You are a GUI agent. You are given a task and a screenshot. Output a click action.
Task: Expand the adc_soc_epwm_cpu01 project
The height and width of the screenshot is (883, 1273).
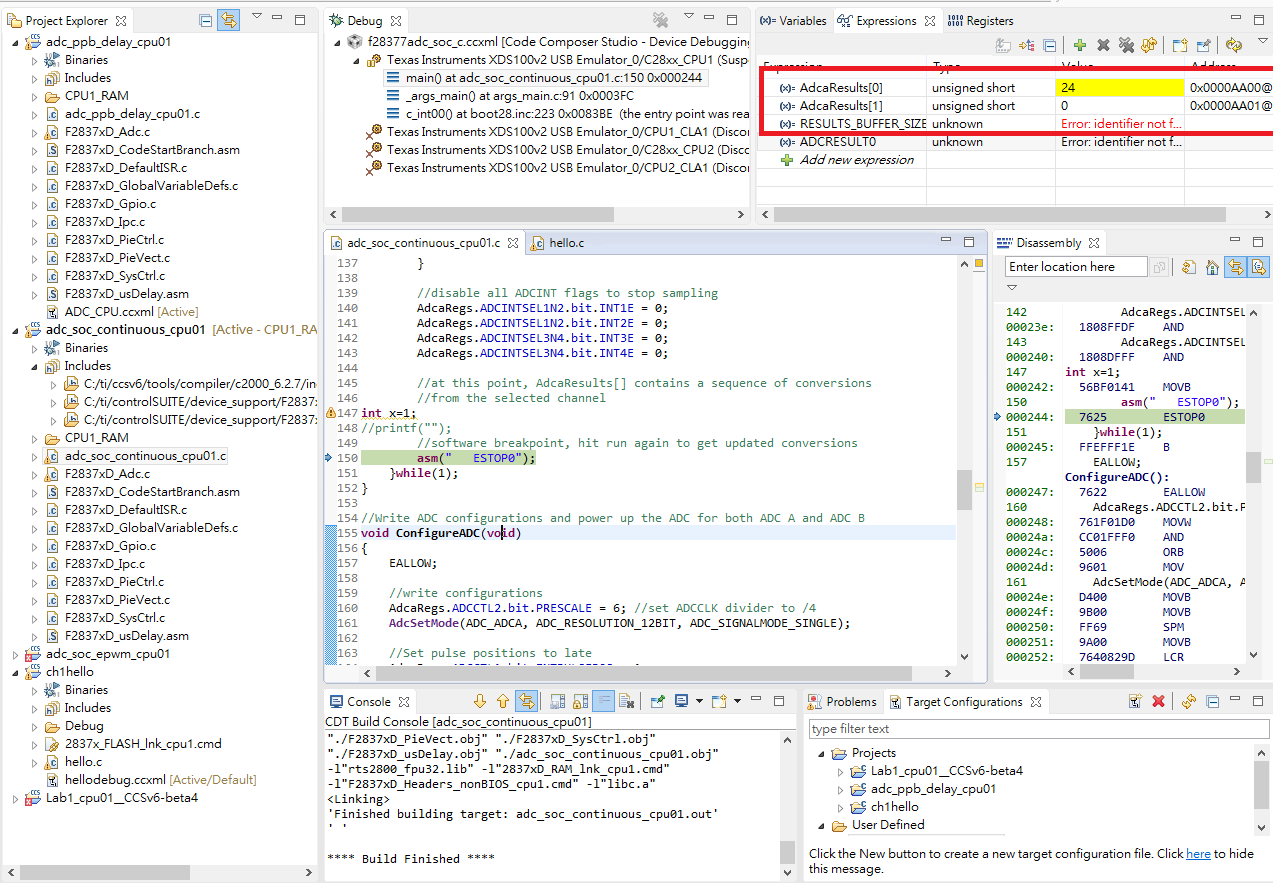click(x=15, y=654)
